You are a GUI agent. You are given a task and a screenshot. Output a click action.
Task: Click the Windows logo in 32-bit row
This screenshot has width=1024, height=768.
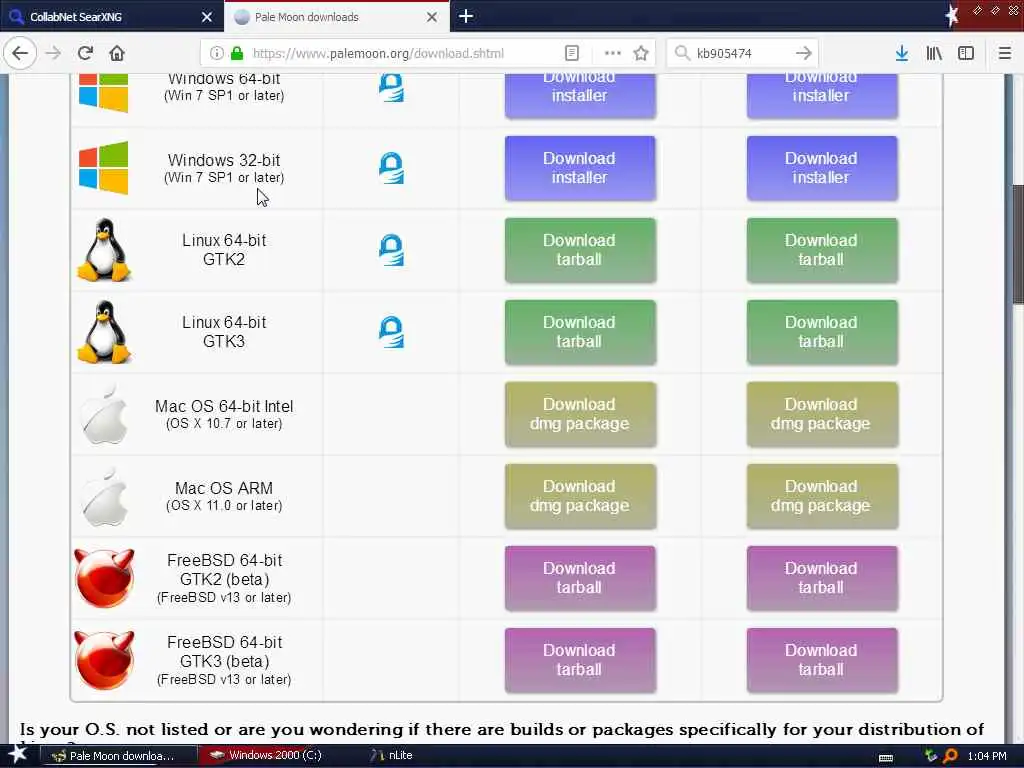(x=103, y=168)
